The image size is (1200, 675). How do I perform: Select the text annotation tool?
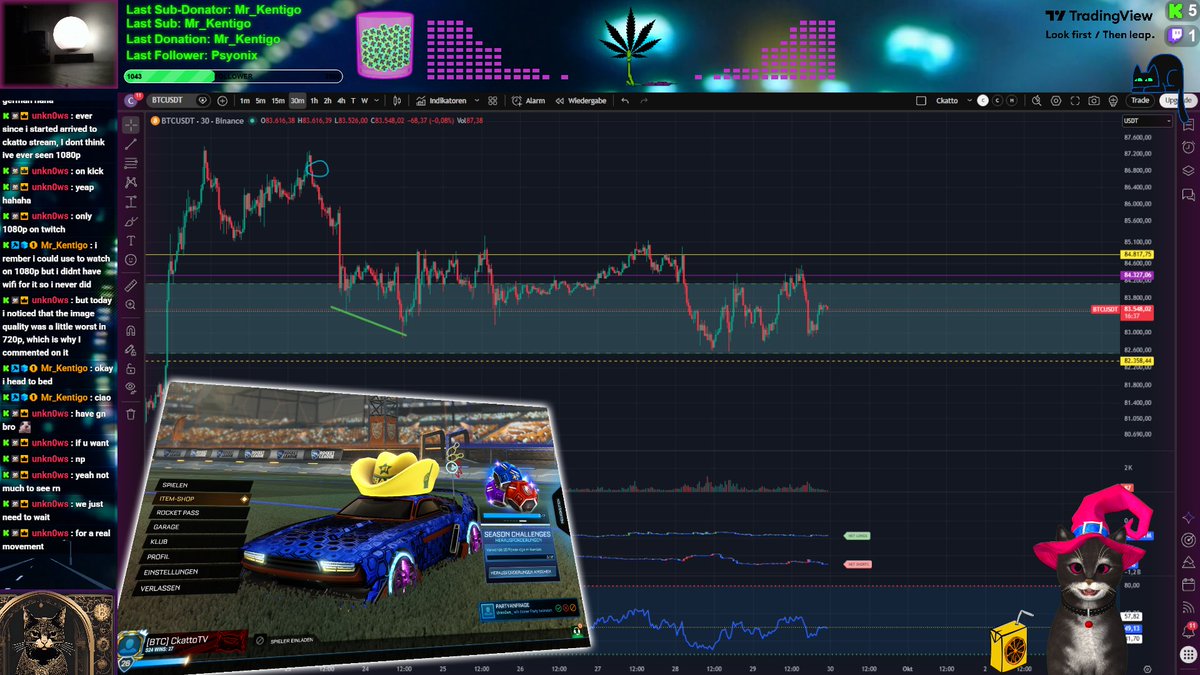pyautogui.click(x=131, y=241)
